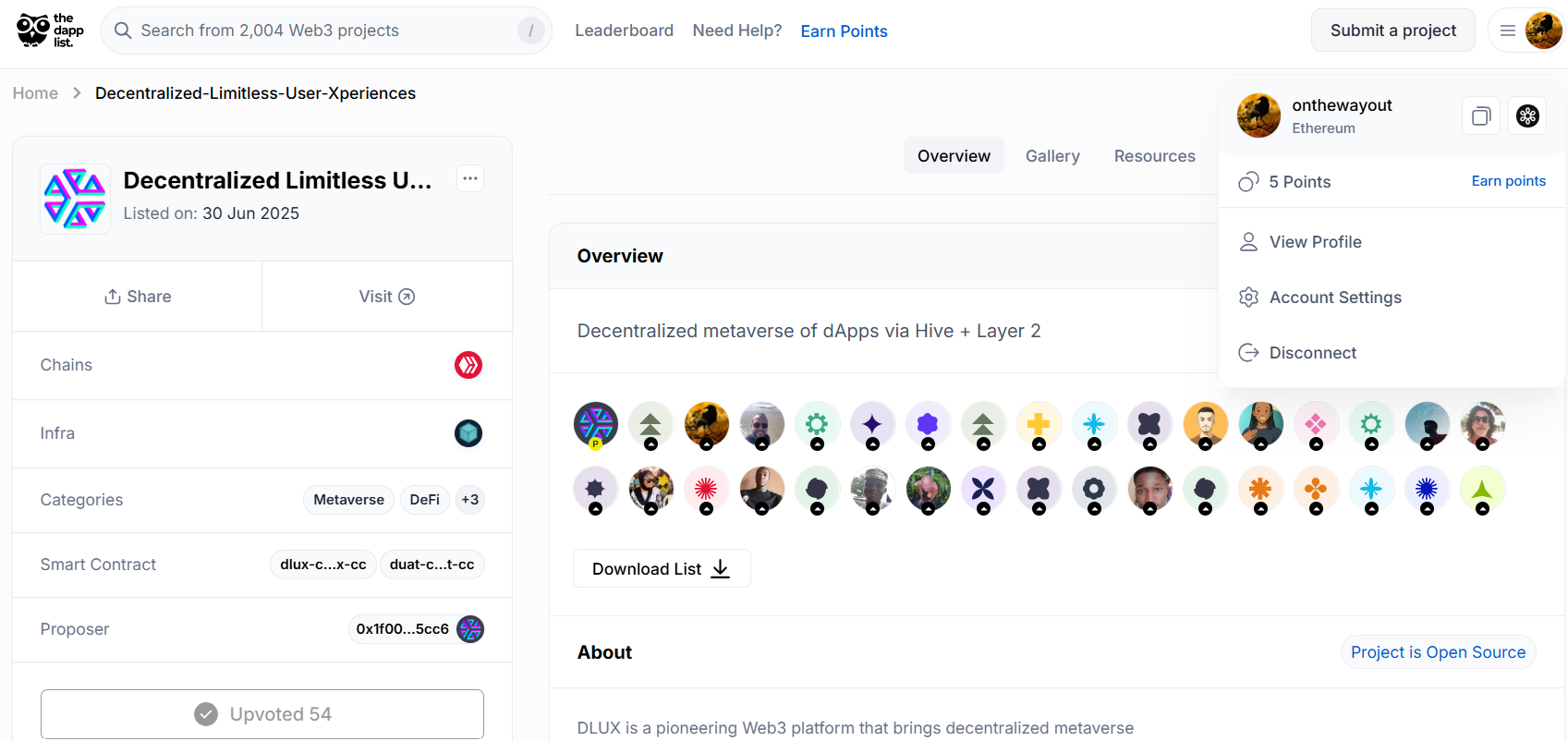Go to Home breadcrumb
The height and width of the screenshot is (741, 1568).
(x=35, y=93)
